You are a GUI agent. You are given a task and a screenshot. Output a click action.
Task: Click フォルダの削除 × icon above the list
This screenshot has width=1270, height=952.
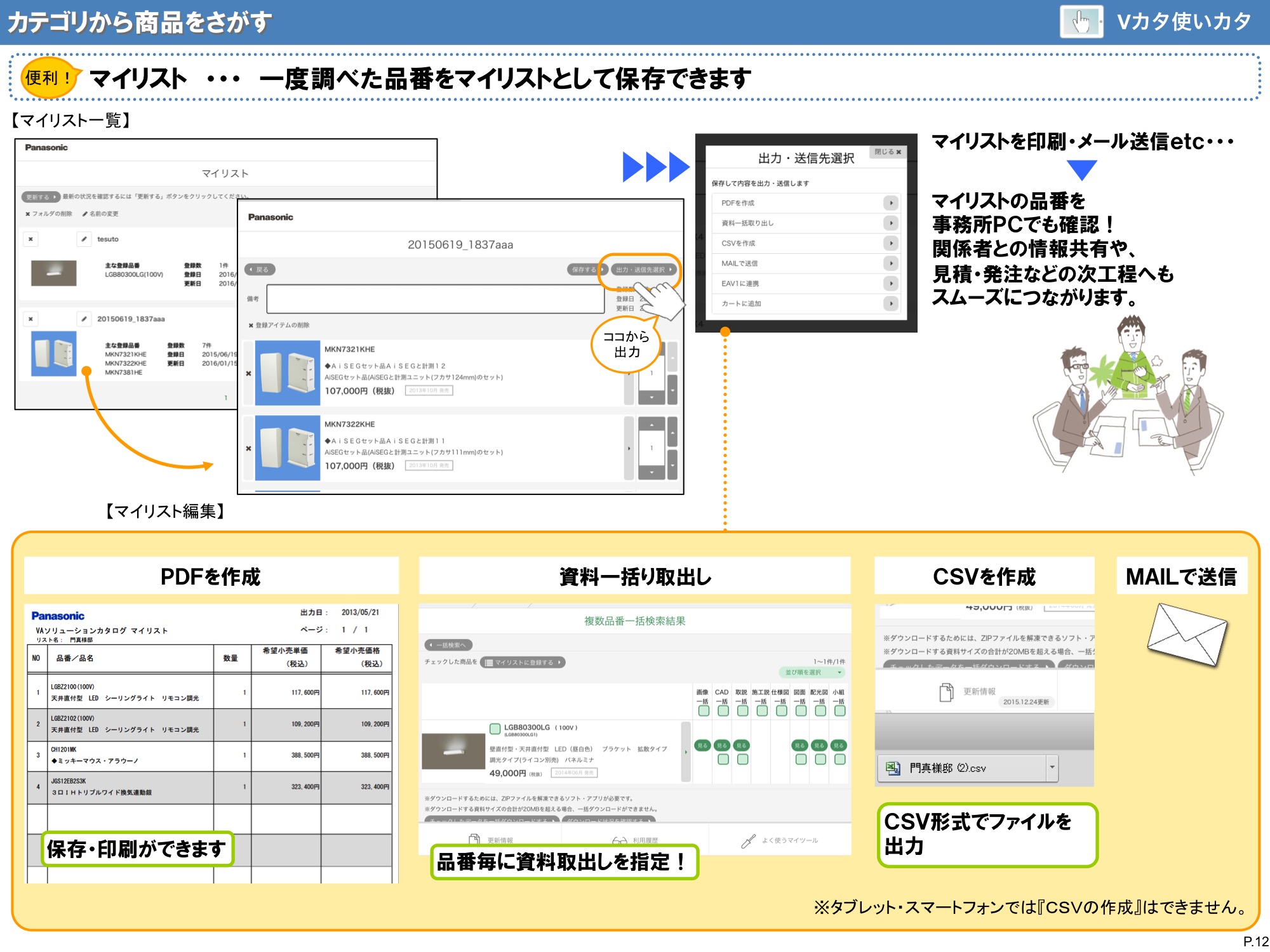tap(27, 213)
